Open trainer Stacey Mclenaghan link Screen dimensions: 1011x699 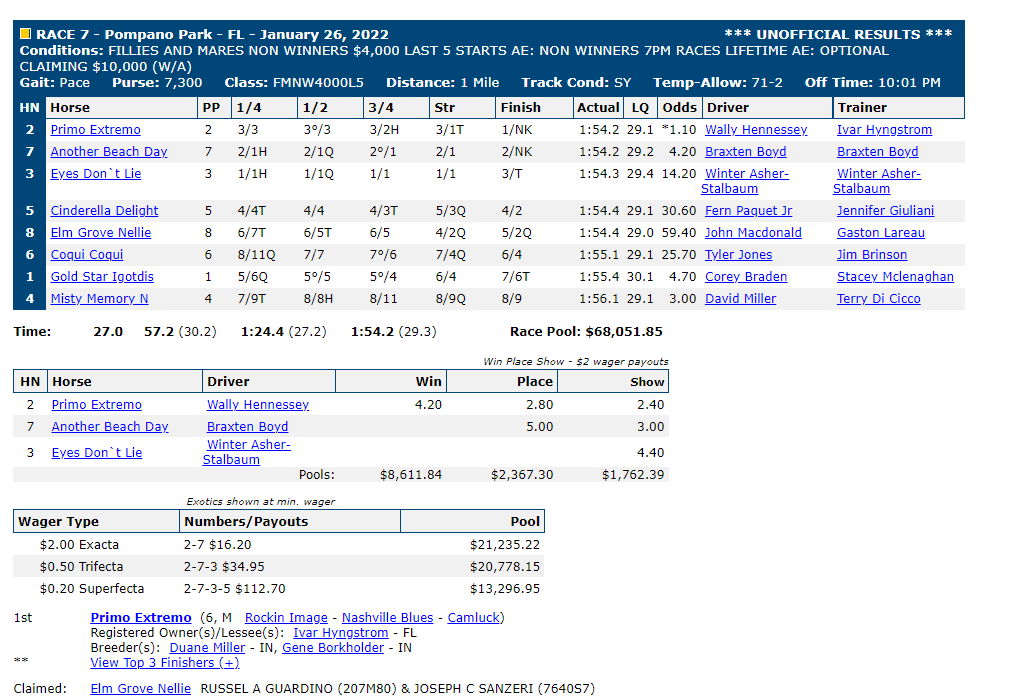(x=895, y=277)
